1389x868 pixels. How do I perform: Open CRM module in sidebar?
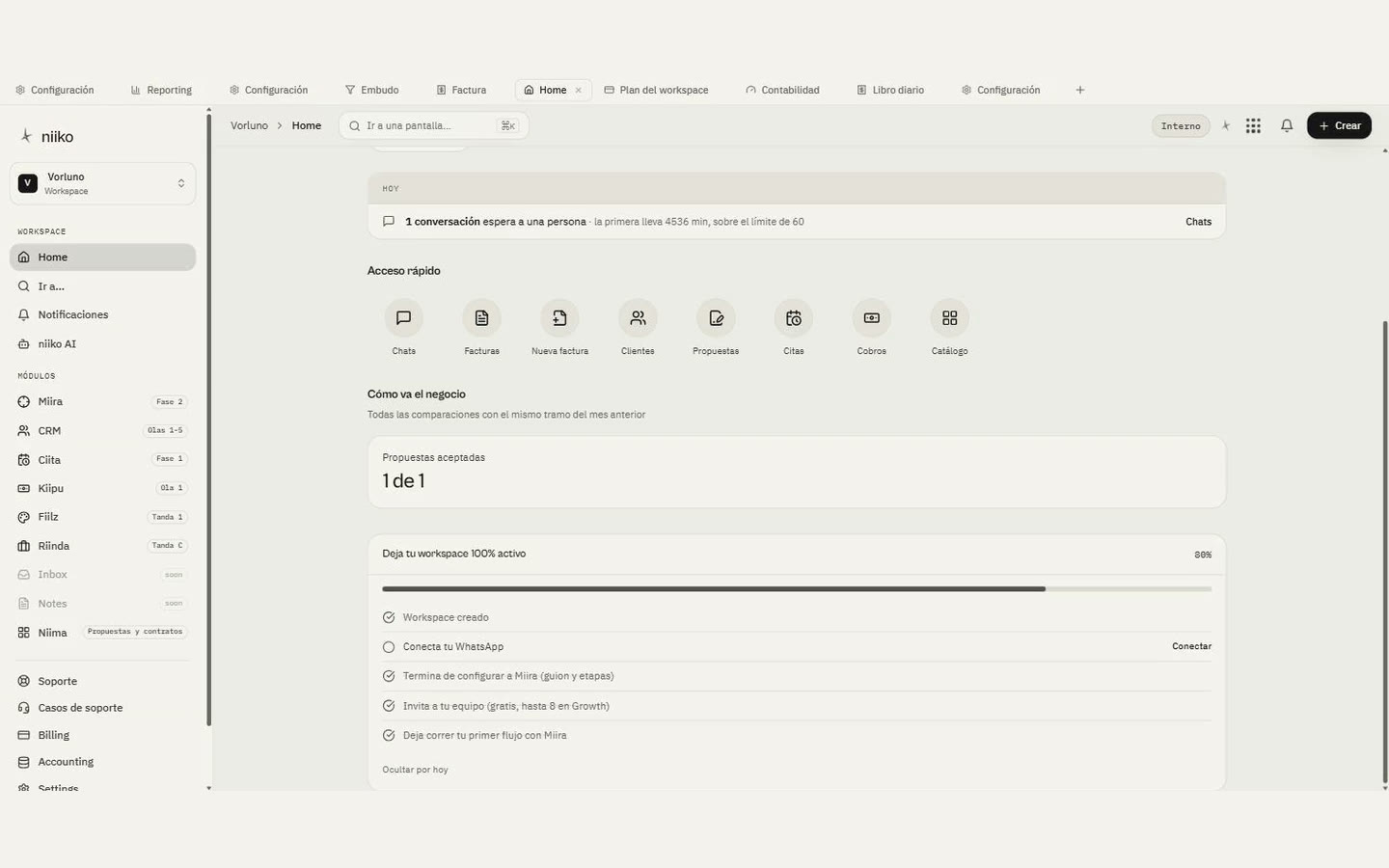click(102, 430)
